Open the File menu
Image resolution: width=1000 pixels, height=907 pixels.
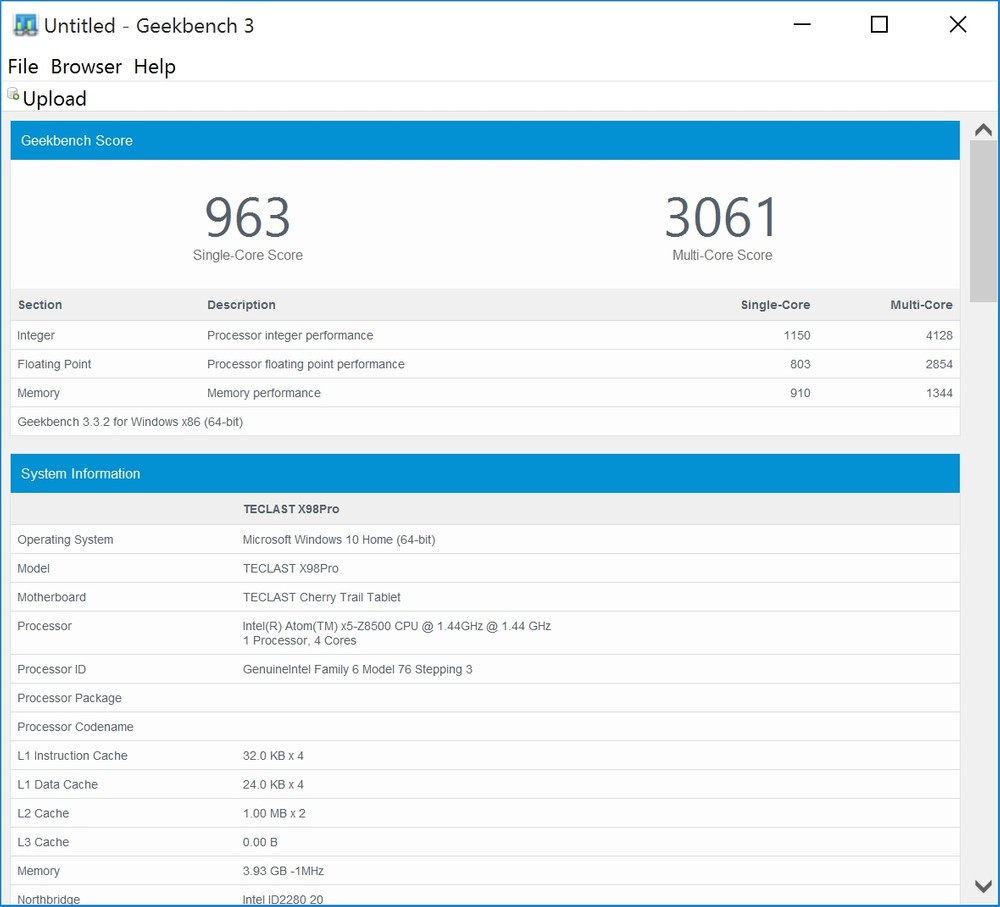23,66
